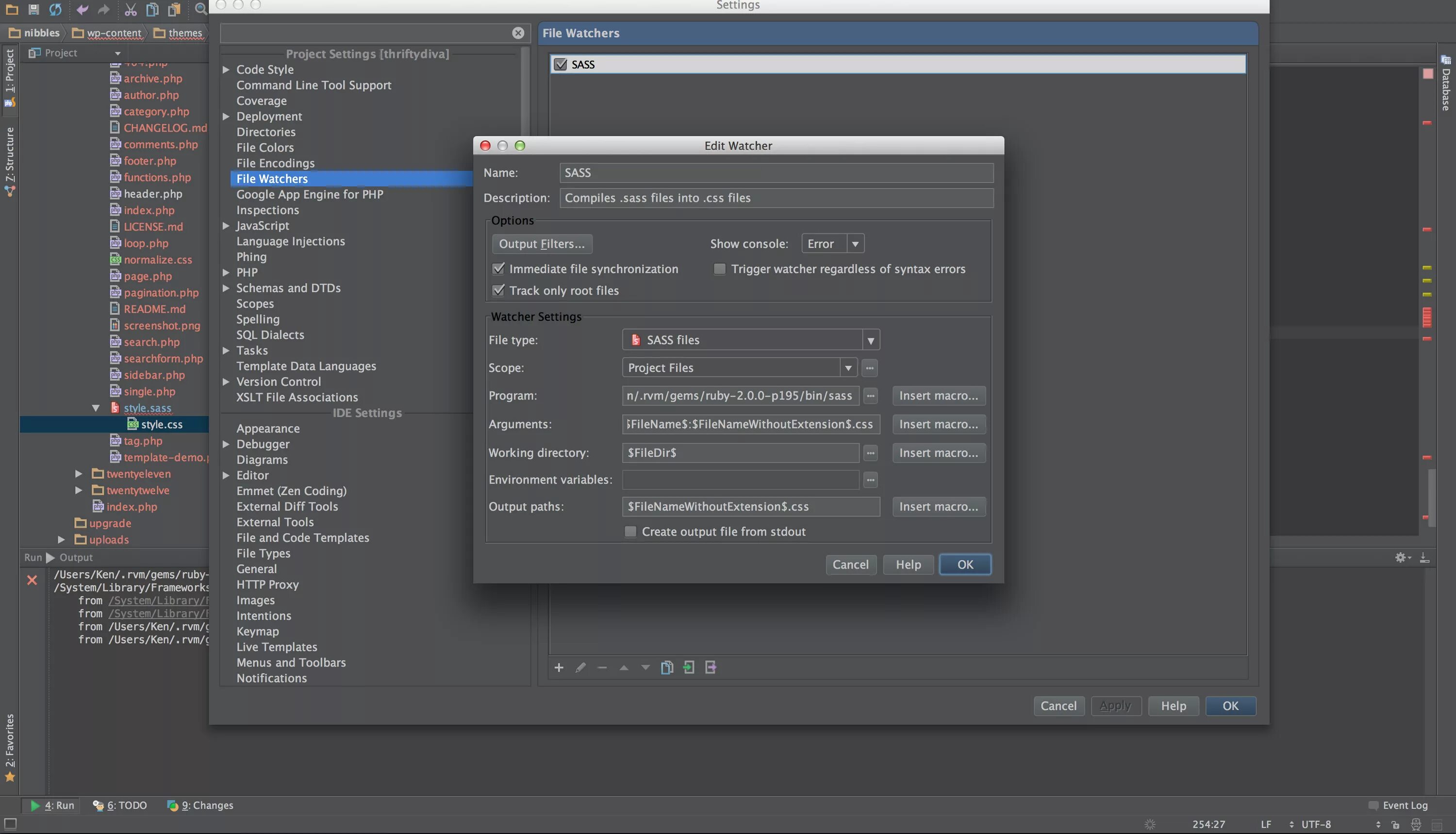
Task: Click Insert macro next to Arguments
Action: point(939,424)
